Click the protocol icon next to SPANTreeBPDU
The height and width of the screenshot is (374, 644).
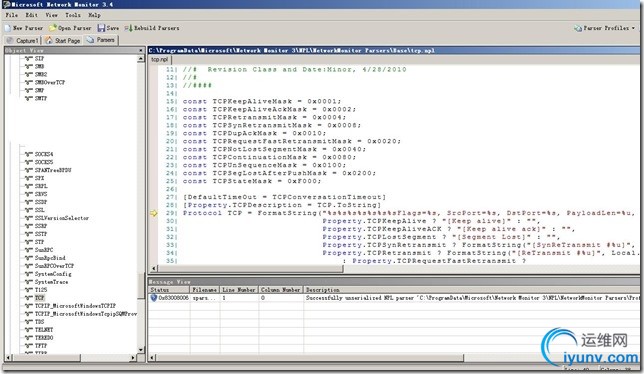click(29, 170)
